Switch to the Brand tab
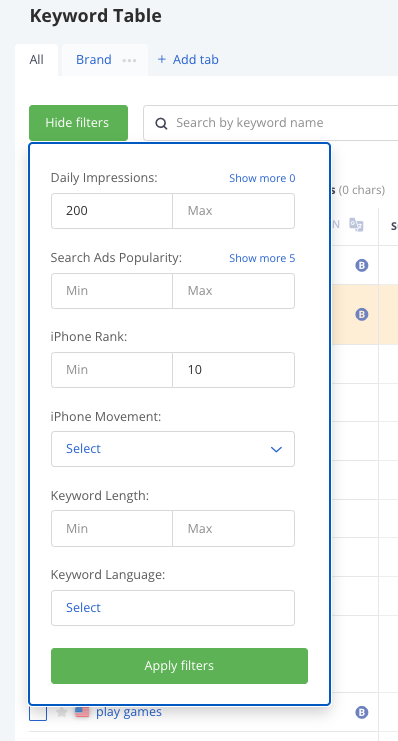 point(94,60)
